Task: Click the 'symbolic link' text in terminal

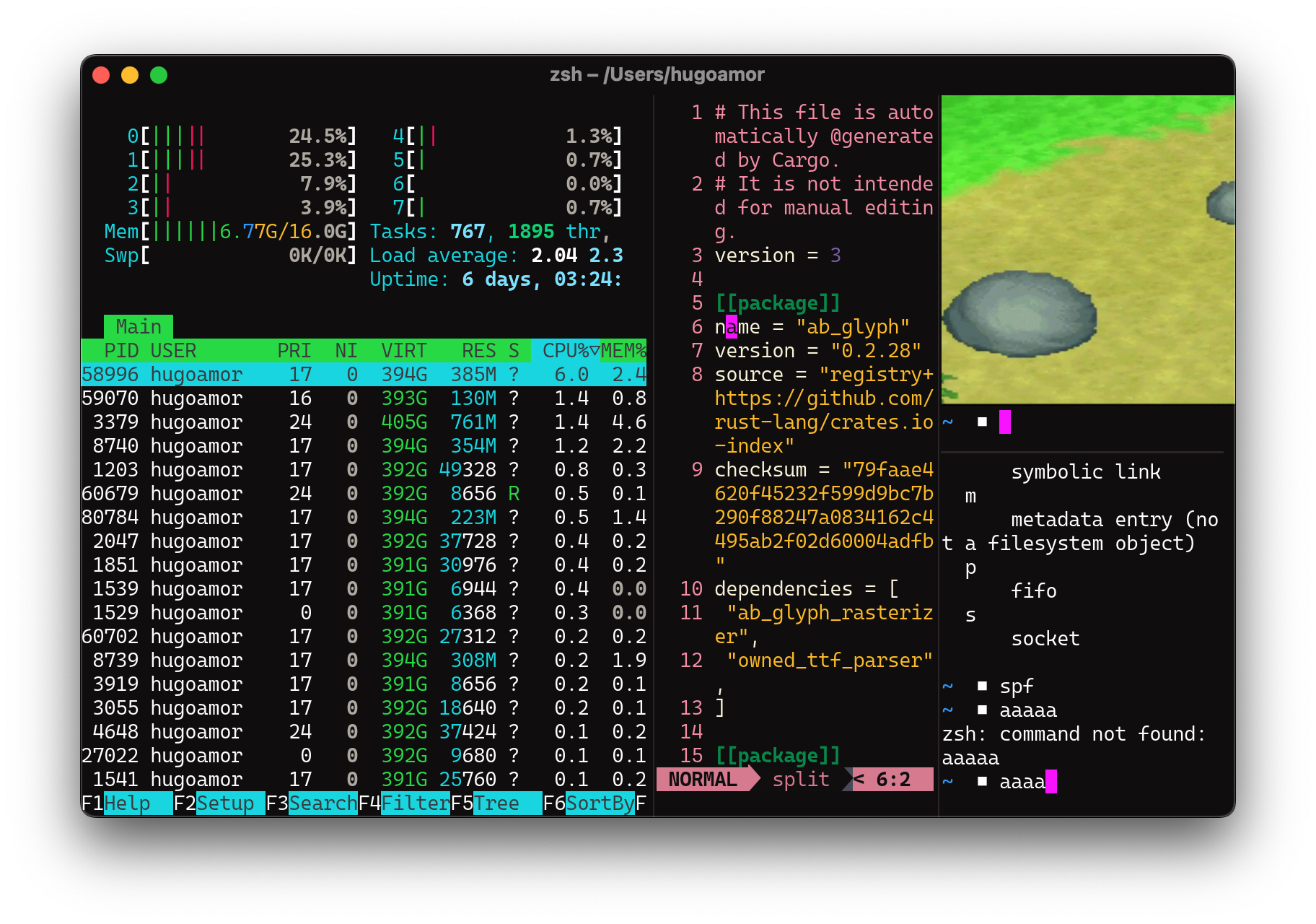Action: 1086,471
